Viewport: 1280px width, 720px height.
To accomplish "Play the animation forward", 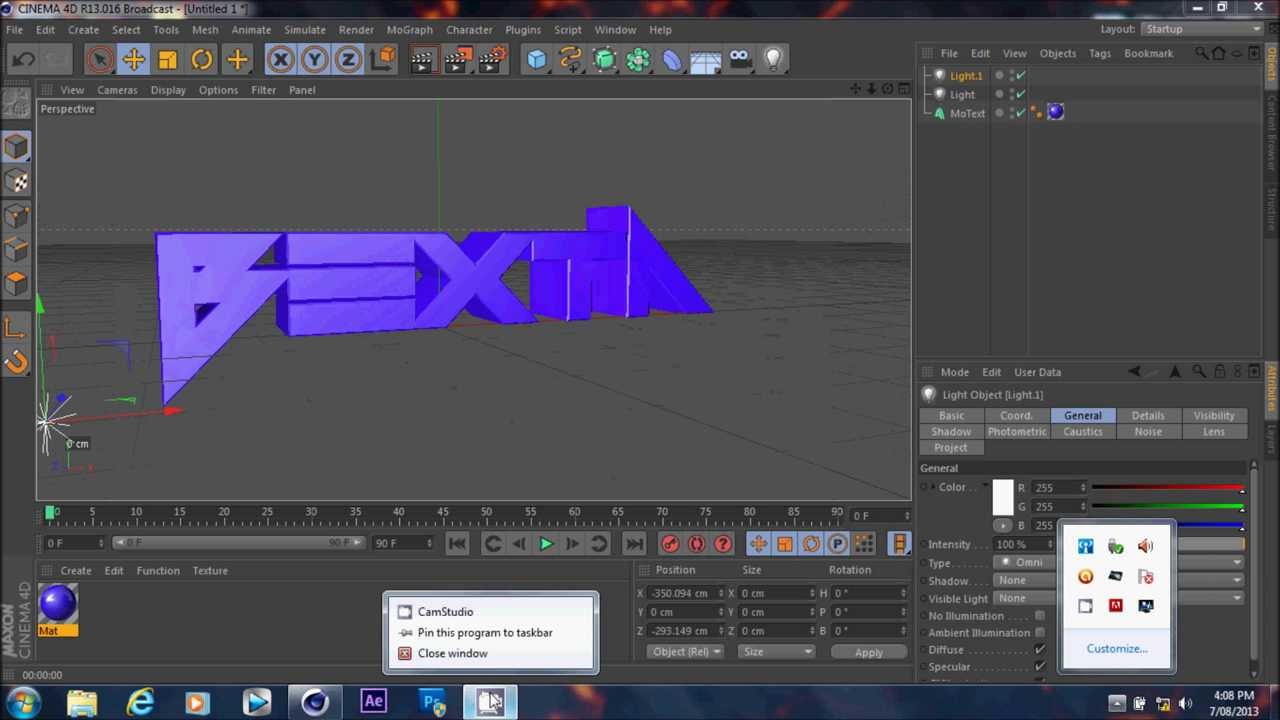I will (546, 544).
